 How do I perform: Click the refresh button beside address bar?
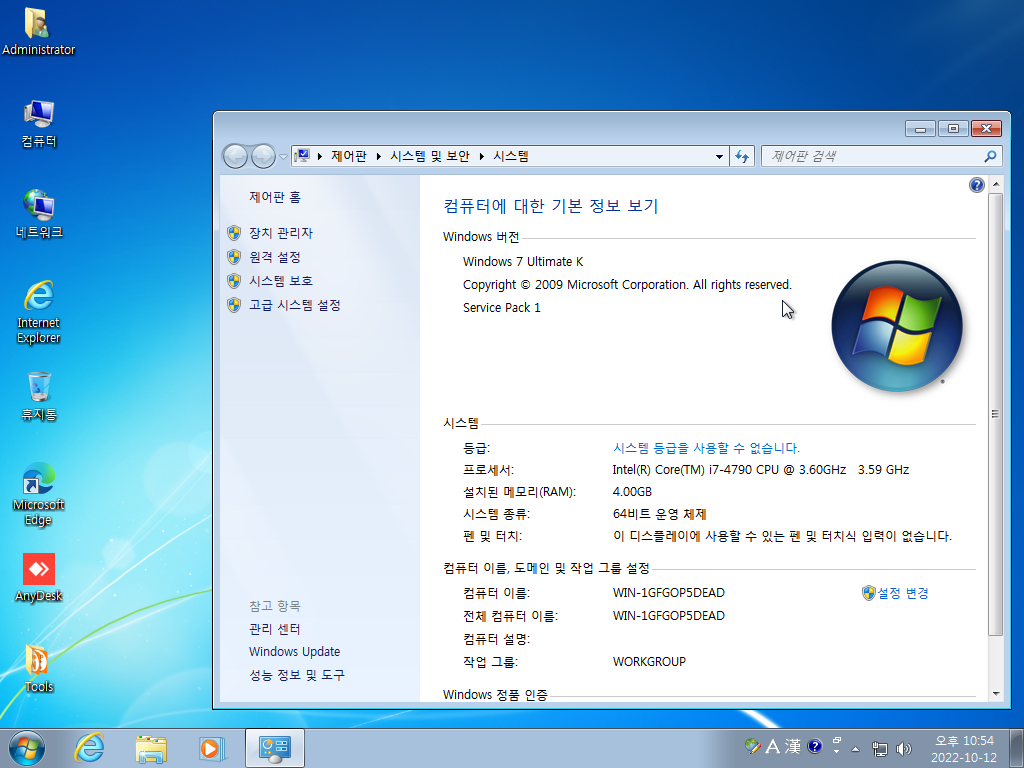point(742,156)
